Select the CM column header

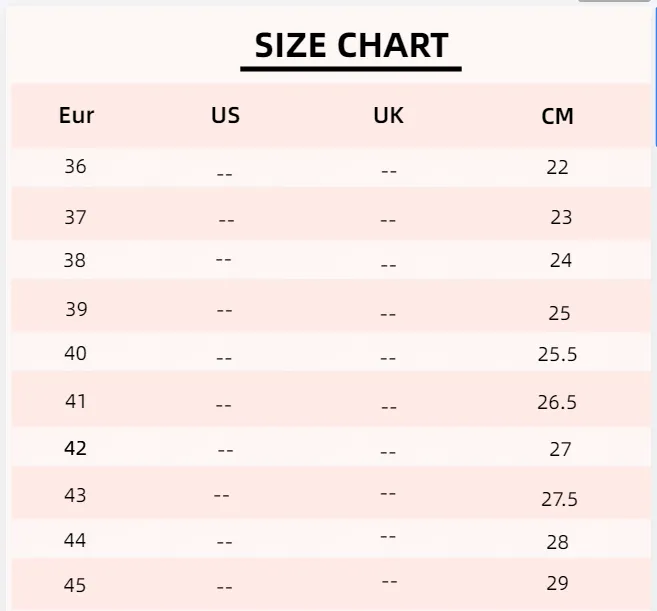557,117
